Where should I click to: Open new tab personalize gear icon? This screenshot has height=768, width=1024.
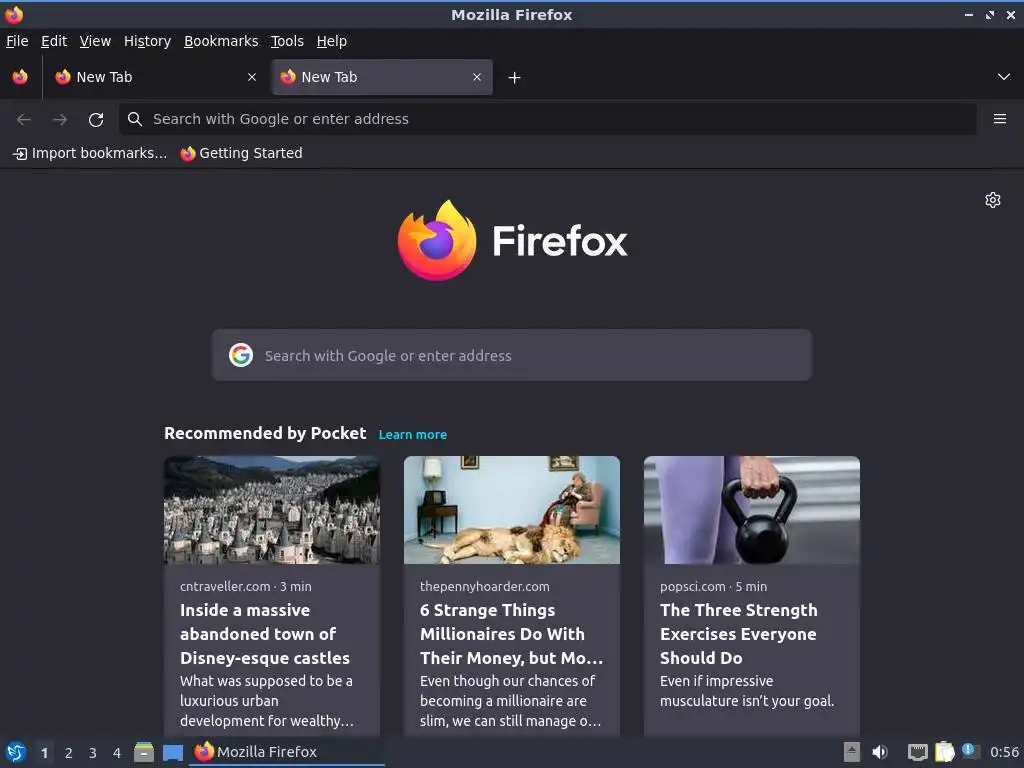pos(993,200)
